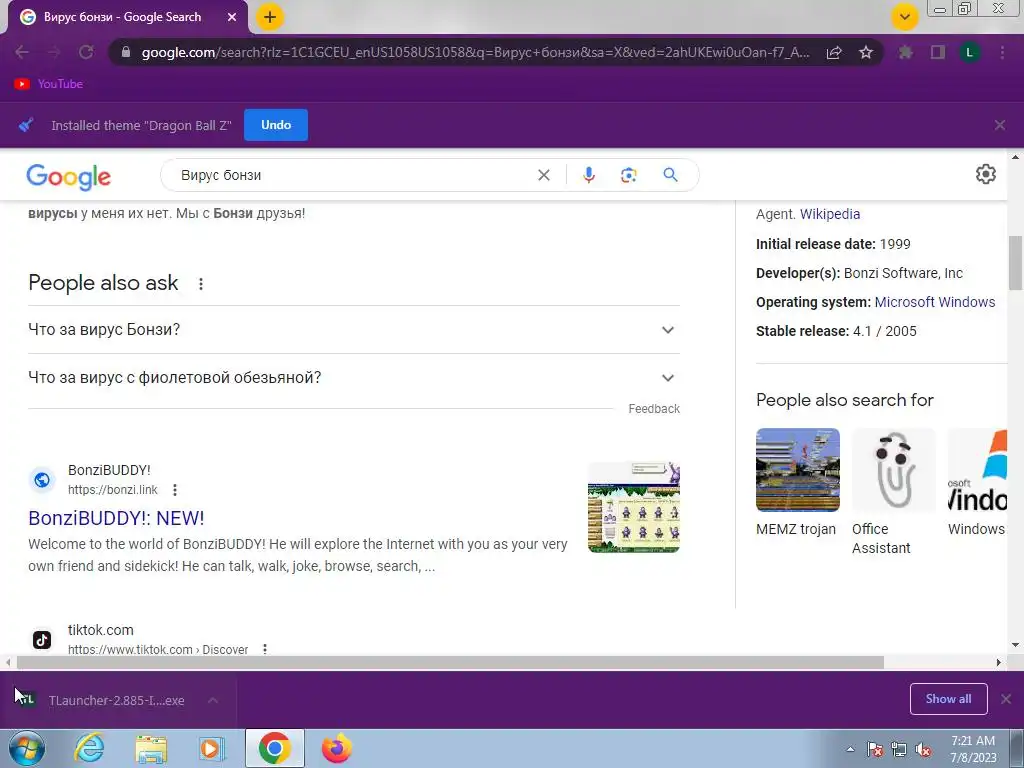
Task: Toggle Chrome side panel icon
Action: point(938,52)
